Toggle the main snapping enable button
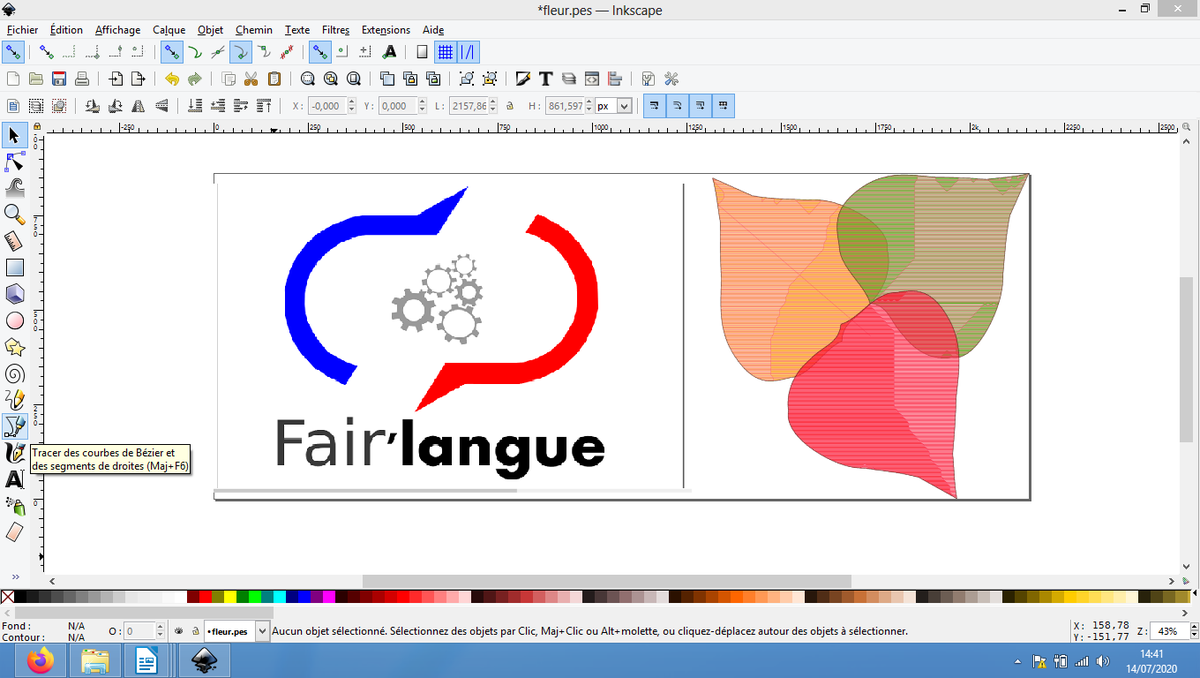The height and width of the screenshot is (678, 1200). click(13, 51)
